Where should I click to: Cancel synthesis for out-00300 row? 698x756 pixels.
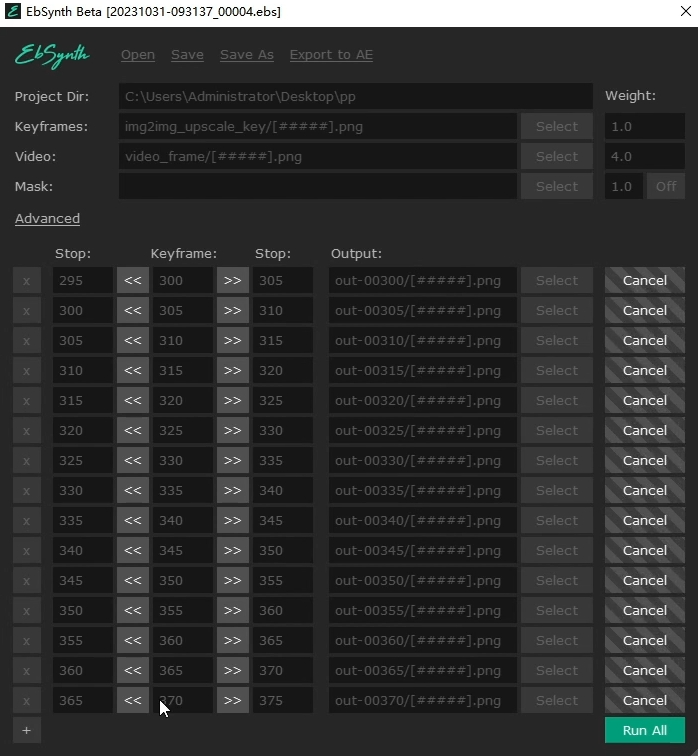645,281
